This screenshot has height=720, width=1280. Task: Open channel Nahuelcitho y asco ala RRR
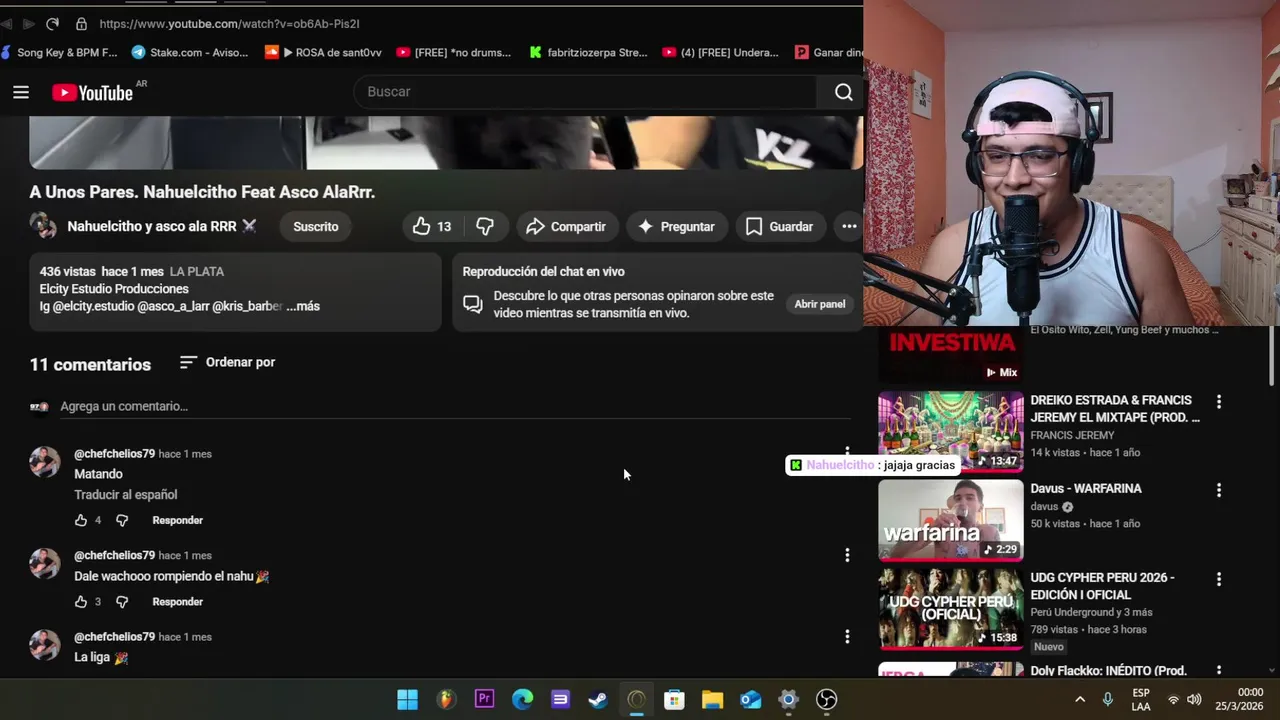[152, 227]
